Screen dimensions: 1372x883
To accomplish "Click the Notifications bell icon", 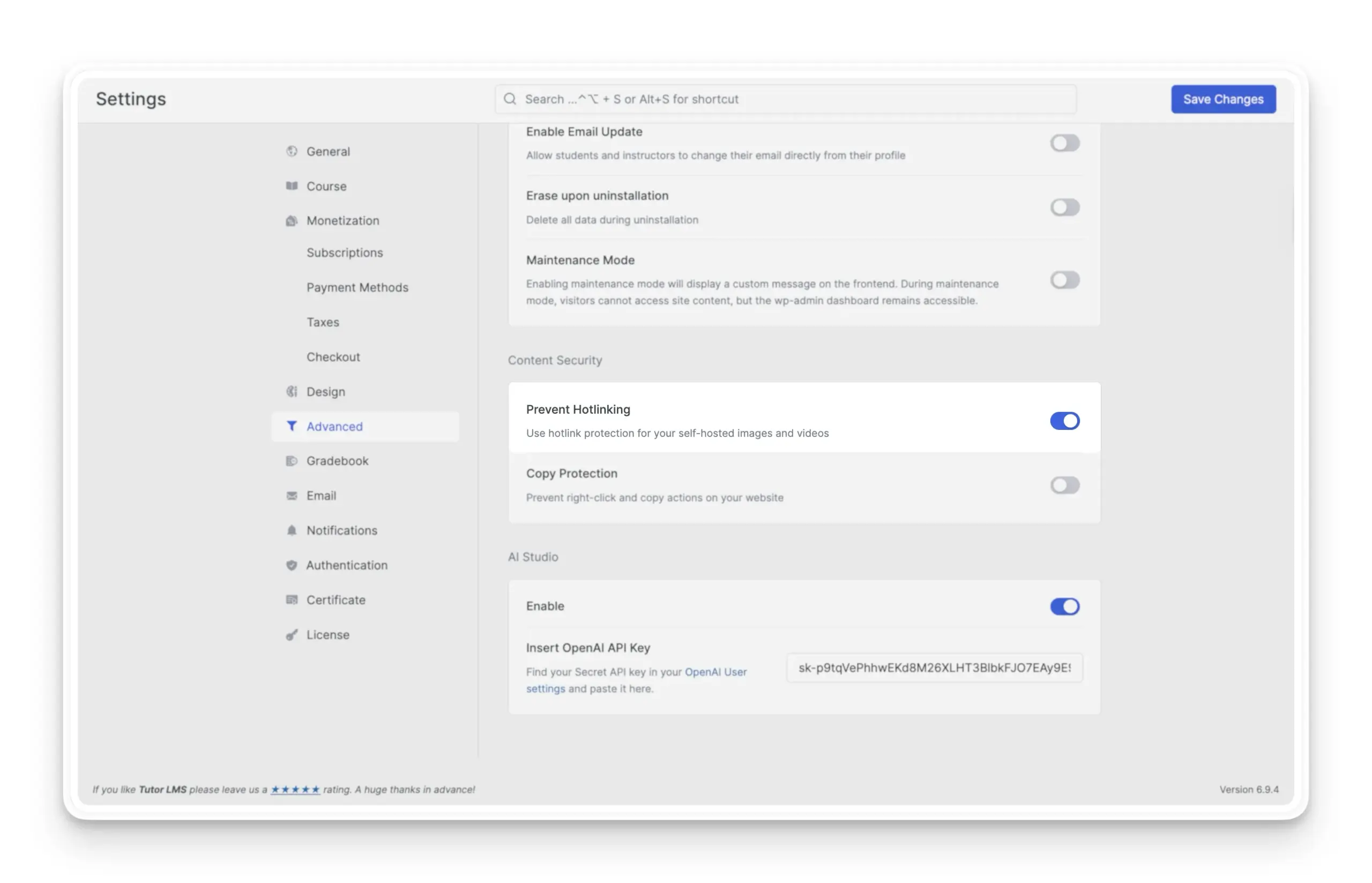I will (x=292, y=530).
